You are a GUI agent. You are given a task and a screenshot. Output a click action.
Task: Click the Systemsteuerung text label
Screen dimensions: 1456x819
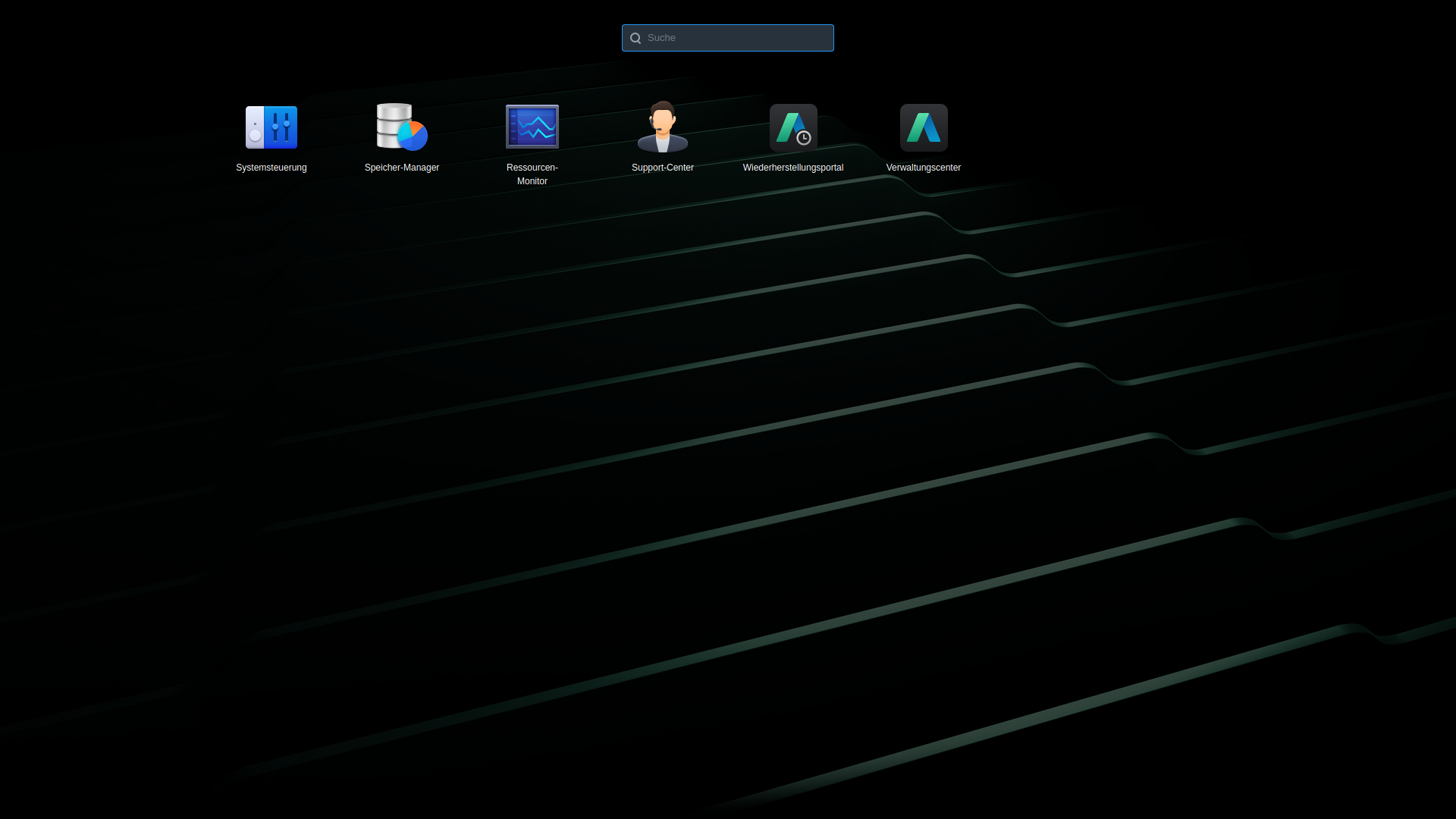point(271,168)
